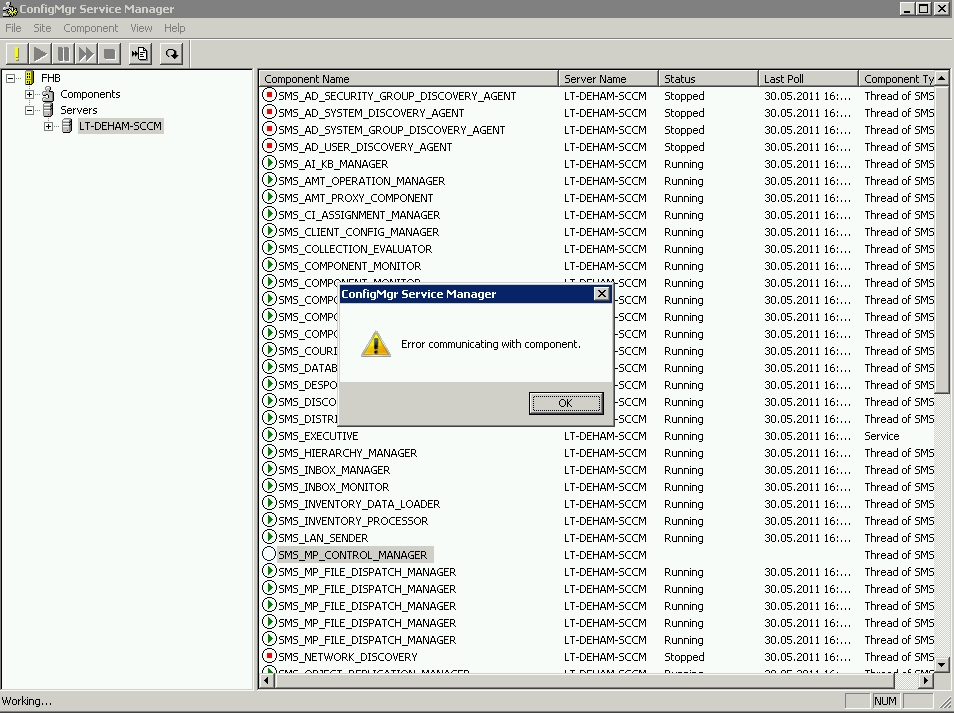The width and height of the screenshot is (954, 713).
Task: Select the SMS_CI_ASSIGNMENT_MANAGER row name
Action: click(359, 215)
